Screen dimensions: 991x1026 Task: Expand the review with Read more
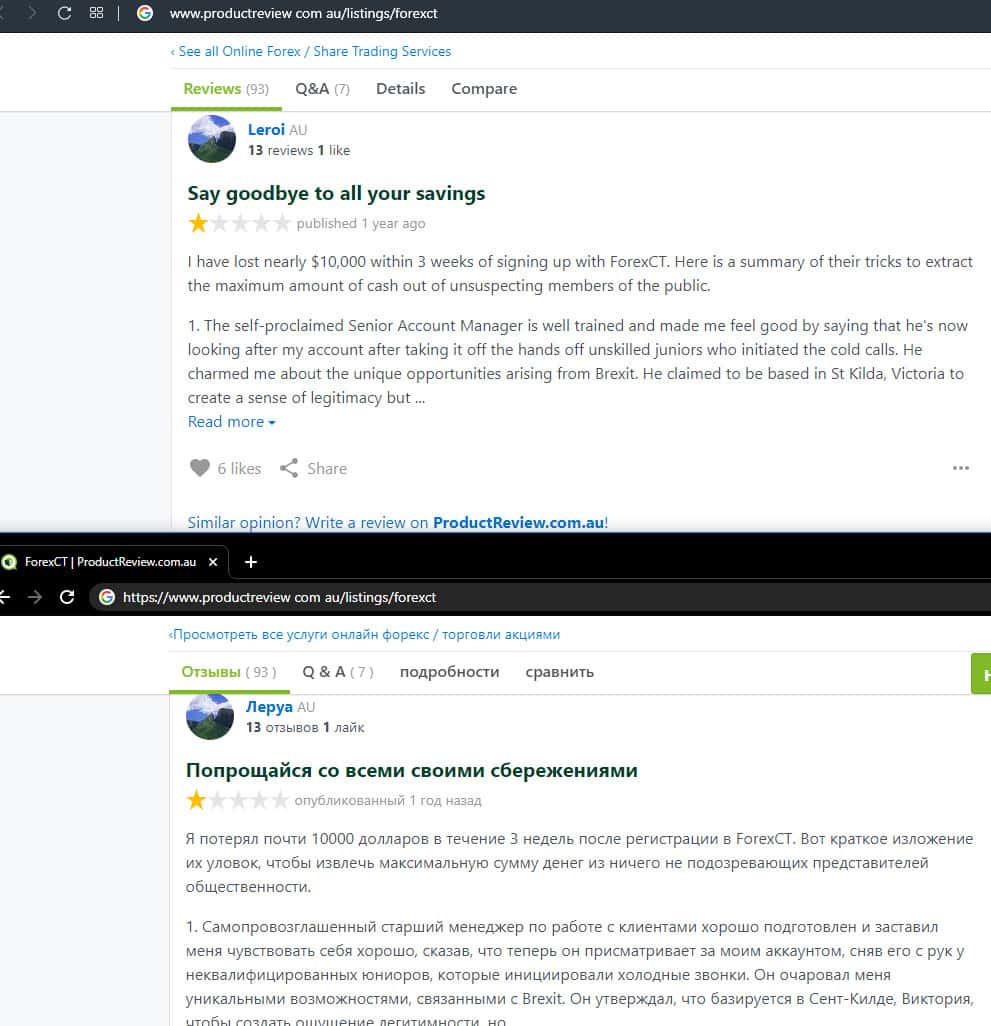232,422
